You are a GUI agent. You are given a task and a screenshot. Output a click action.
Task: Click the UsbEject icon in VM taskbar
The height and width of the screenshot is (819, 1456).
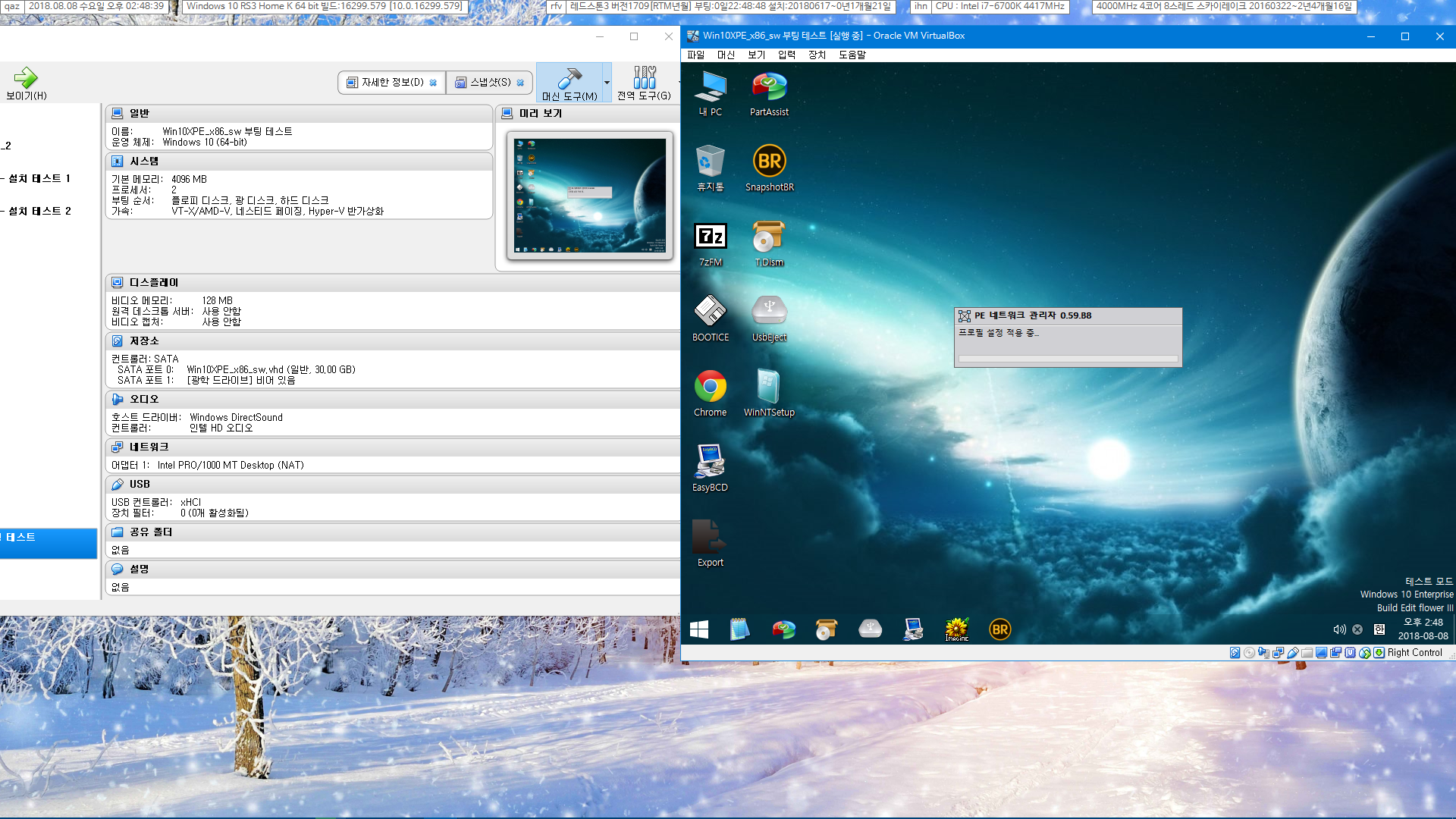tap(870, 629)
